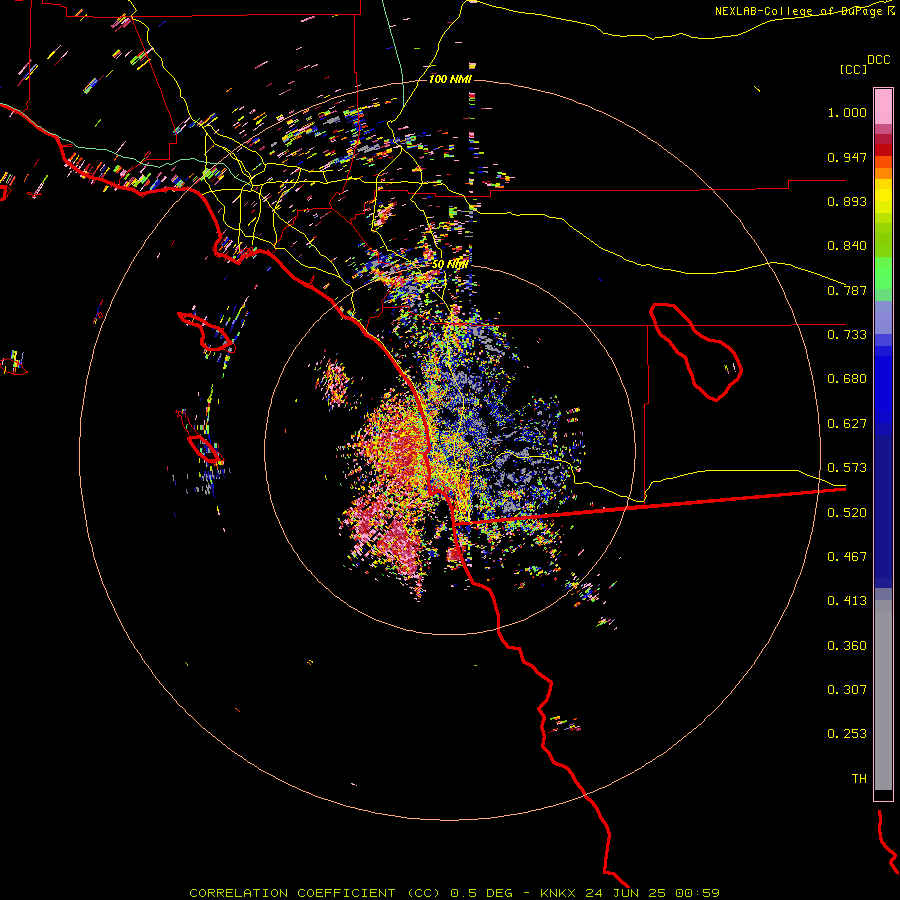Click the Salton Sea outline on the map
The width and height of the screenshot is (900, 900).
695,351
